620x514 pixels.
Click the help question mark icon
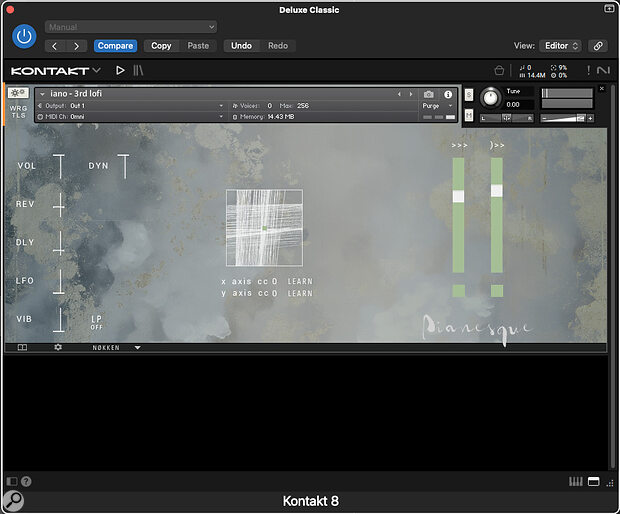click(26, 481)
